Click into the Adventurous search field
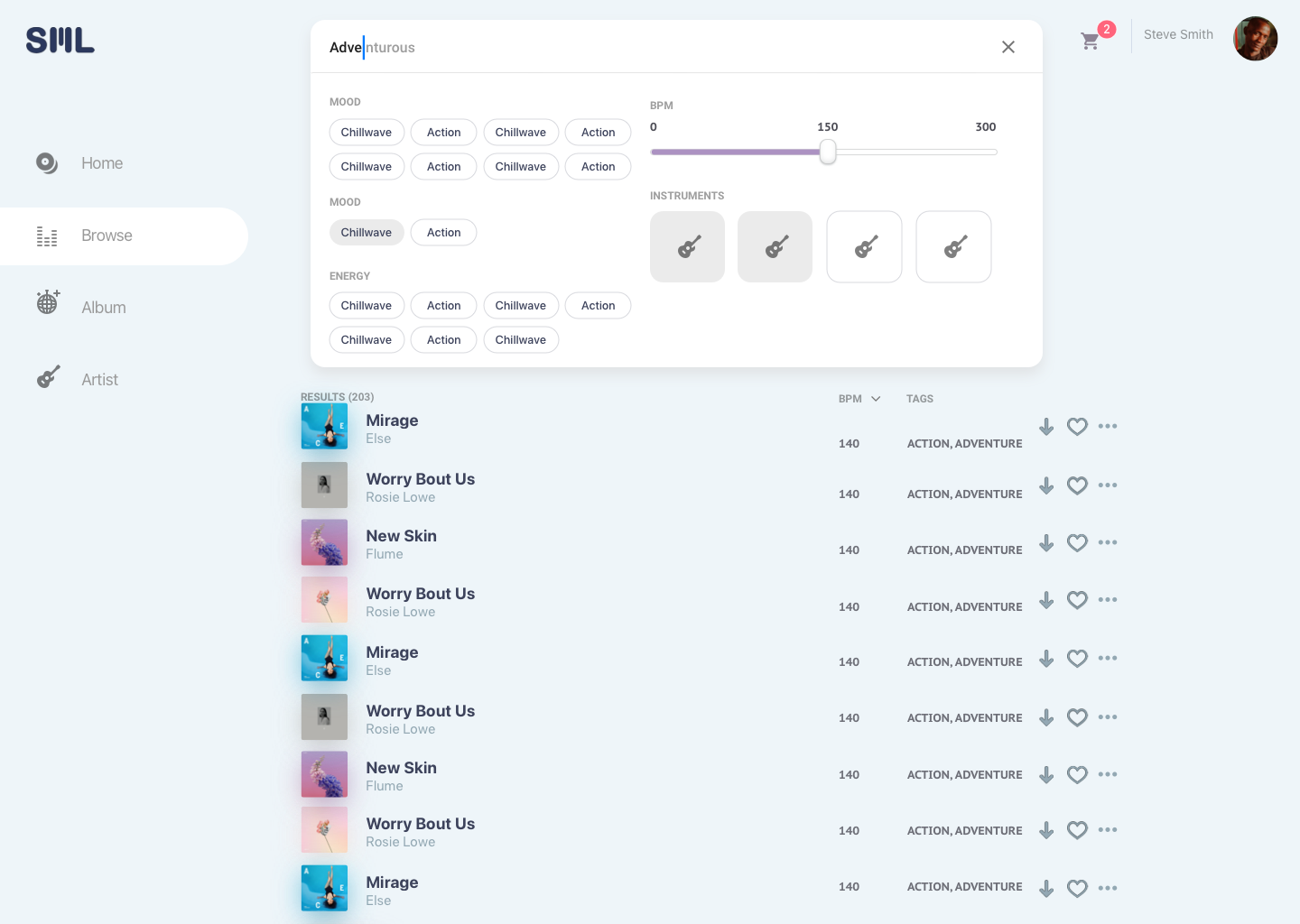The width and height of the screenshot is (1300, 924). pyautogui.click(x=632, y=48)
